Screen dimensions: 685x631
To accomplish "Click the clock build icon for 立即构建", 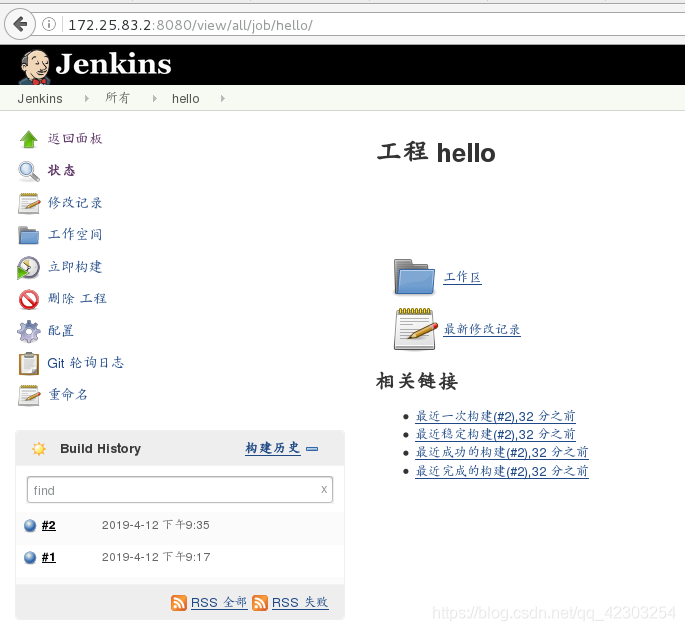I will (x=28, y=267).
